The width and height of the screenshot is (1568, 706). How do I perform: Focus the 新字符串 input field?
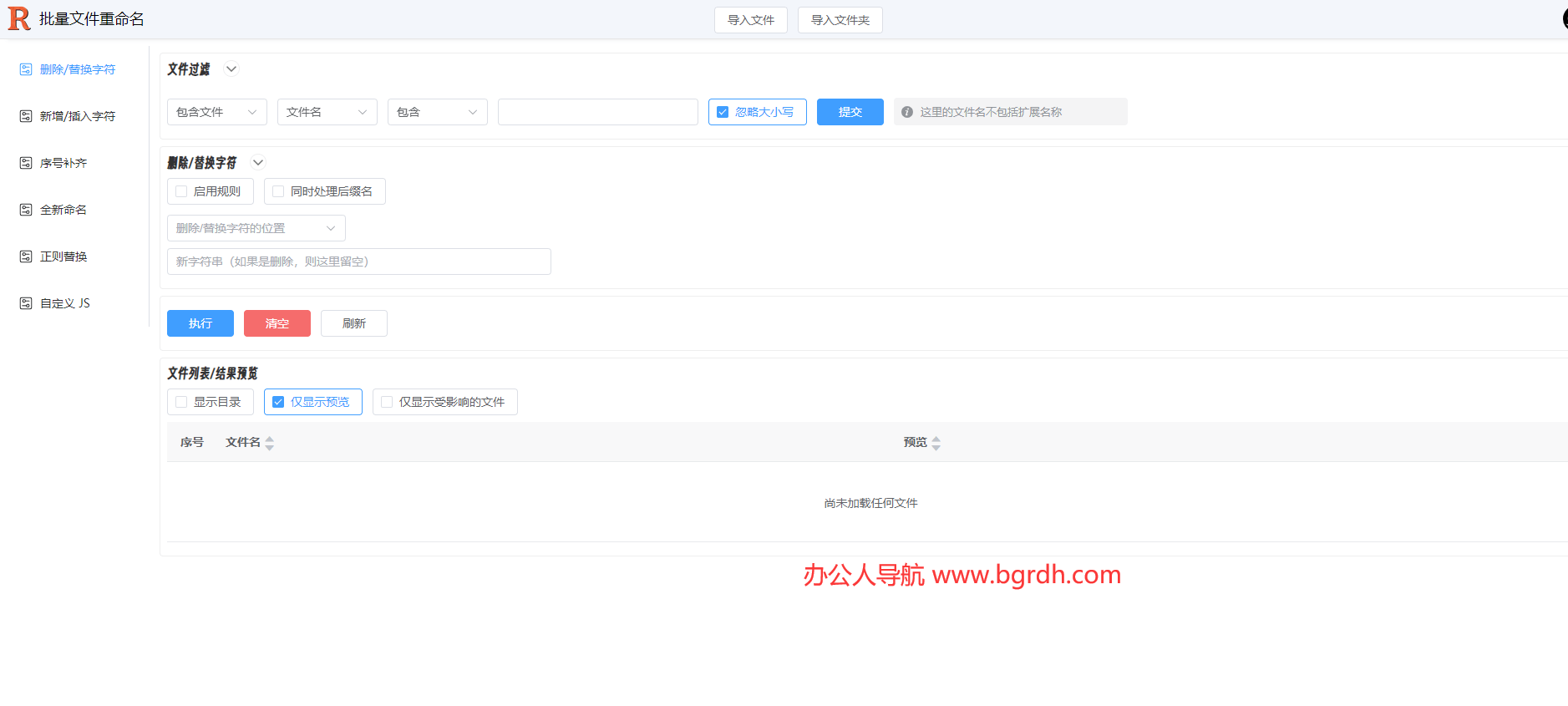(358, 262)
